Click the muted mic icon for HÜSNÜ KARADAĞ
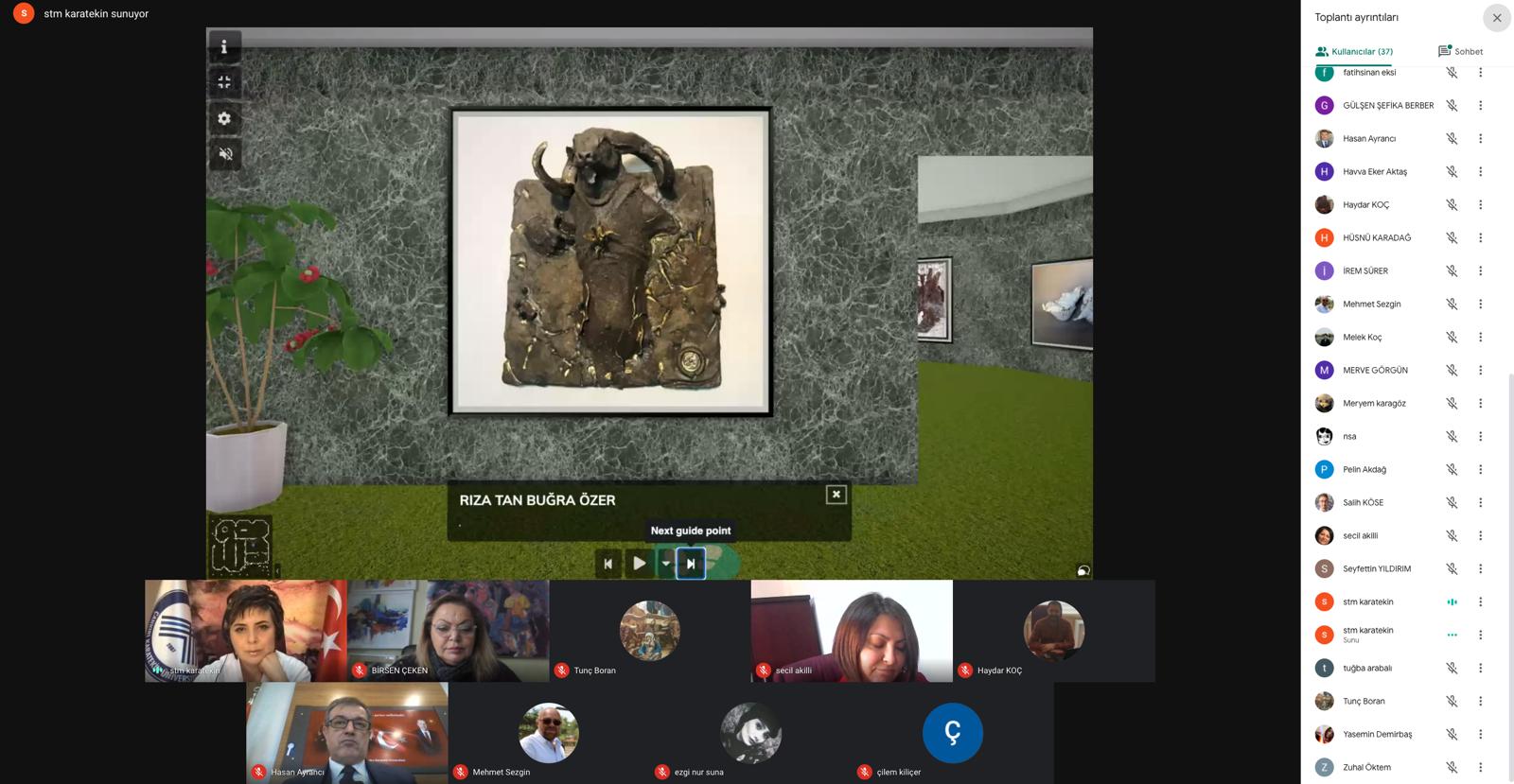Viewport: 1514px width, 784px height. (1452, 238)
